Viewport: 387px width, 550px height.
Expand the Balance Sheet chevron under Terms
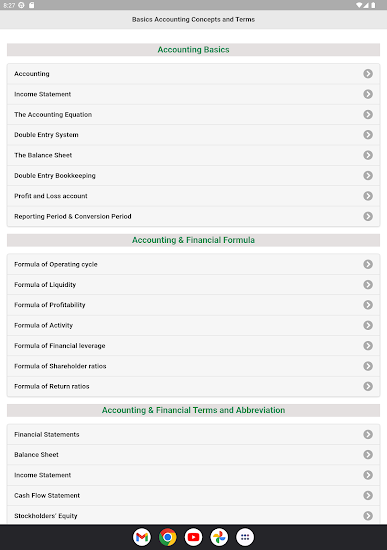[x=368, y=455]
